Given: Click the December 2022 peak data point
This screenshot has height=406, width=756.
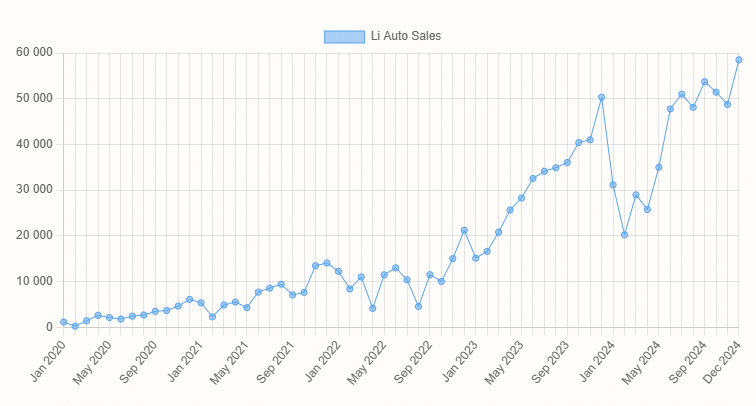Looking at the screenshot, I should (464, 230).
